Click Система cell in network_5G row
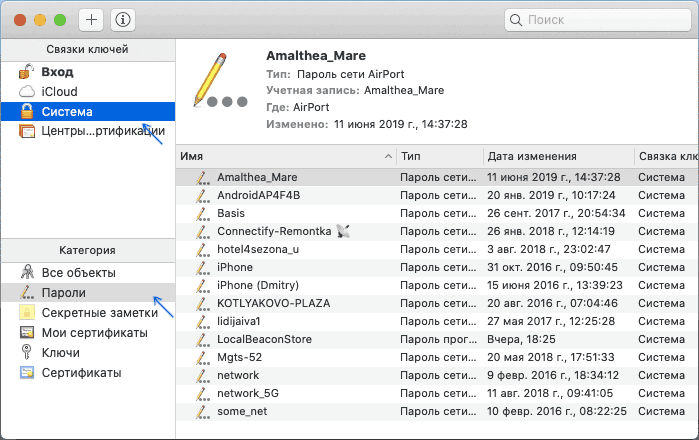The height and width of the screenshot is (440, 699). [x=661, y=393]
